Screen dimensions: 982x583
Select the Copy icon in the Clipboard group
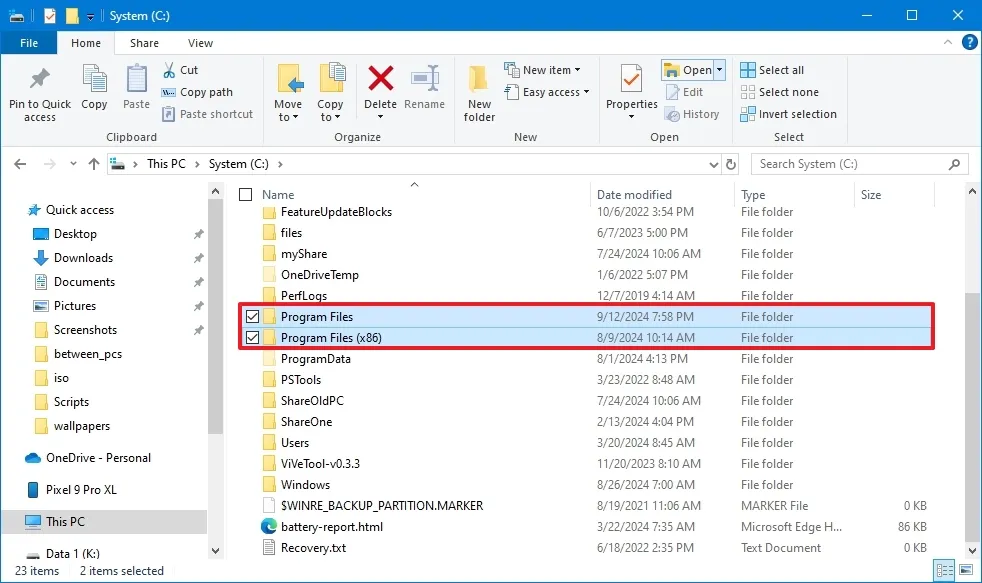click(94, 90)
